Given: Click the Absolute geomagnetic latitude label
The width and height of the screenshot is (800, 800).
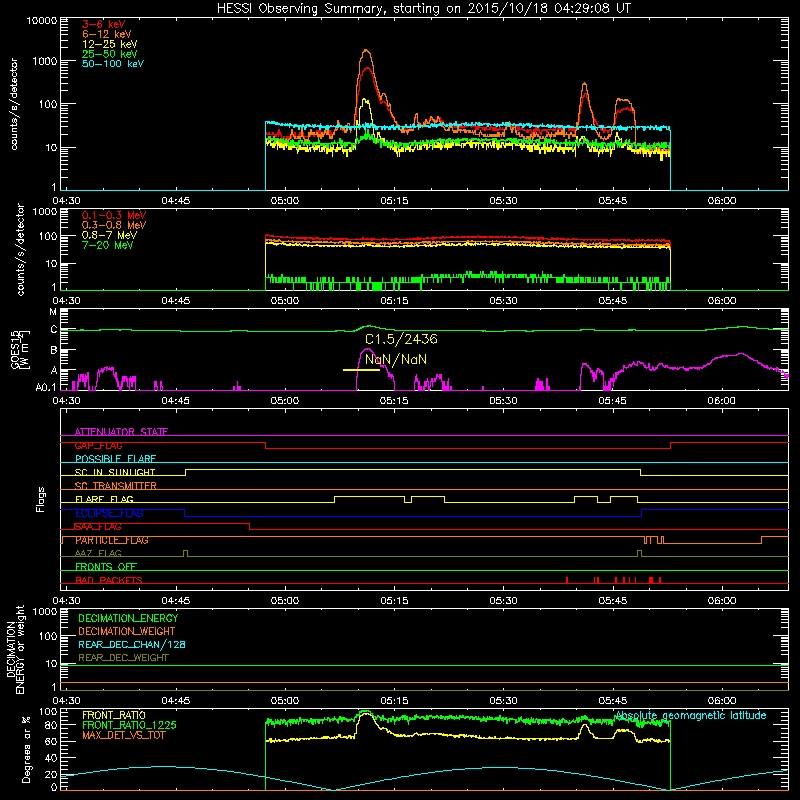Looking at the screenshot, I should (x=691, y=716).
